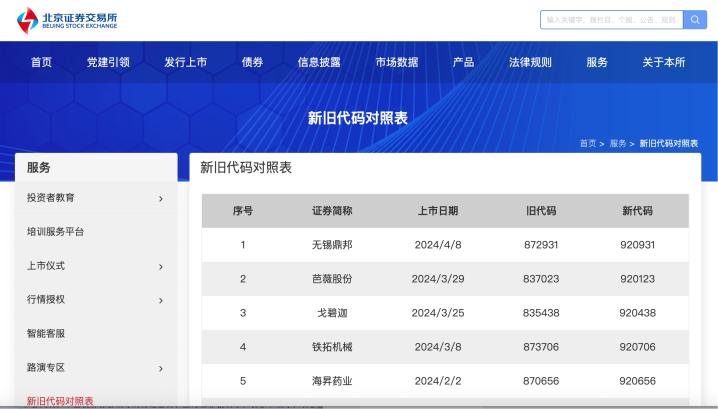
Task: Open 智能客服 from the sidebar
Action: [x=46, y=334]
